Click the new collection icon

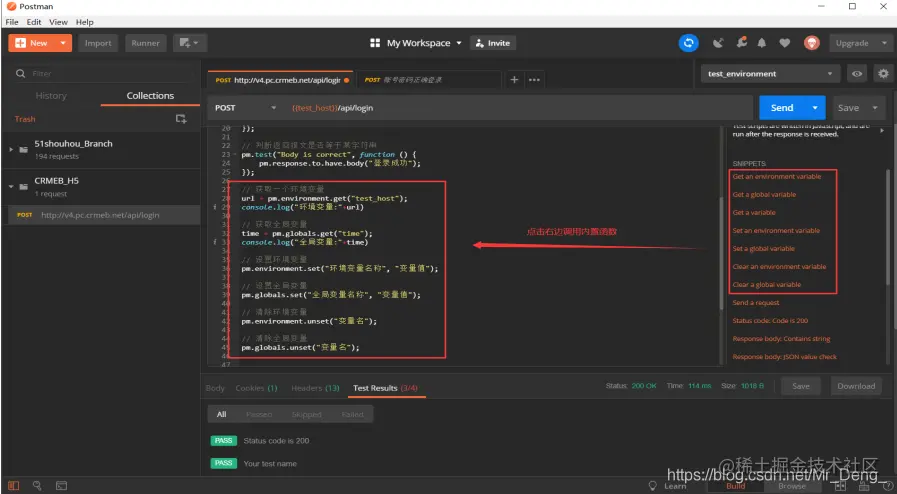point(181,119)
